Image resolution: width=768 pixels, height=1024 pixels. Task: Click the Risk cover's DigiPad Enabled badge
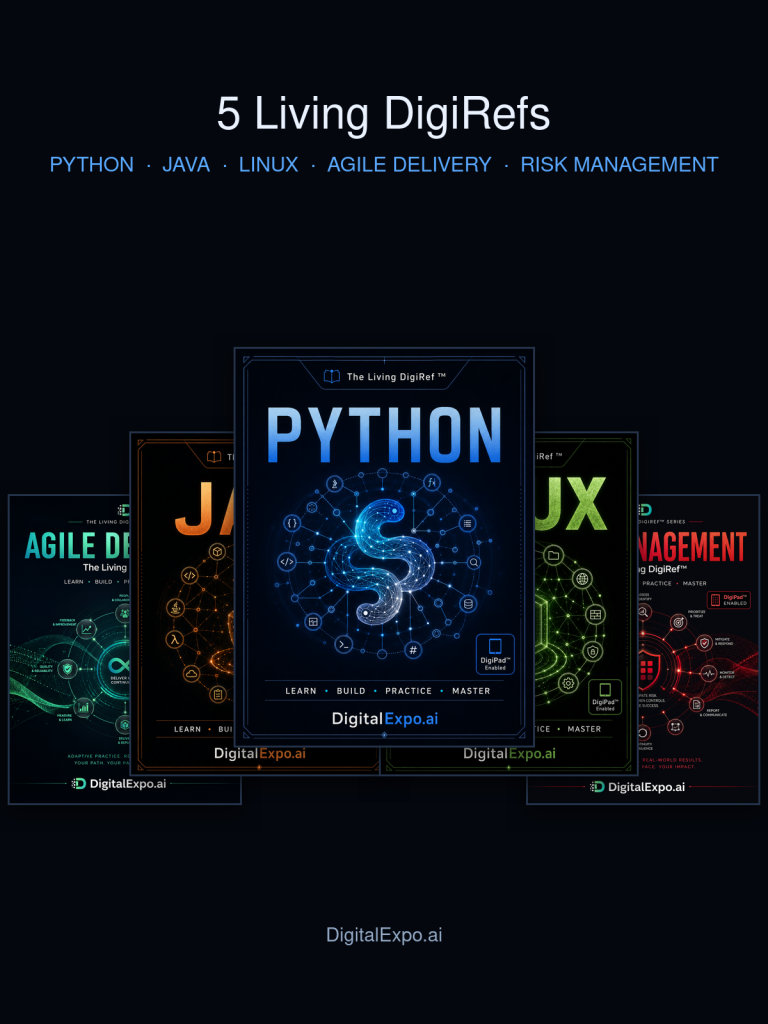729,600
